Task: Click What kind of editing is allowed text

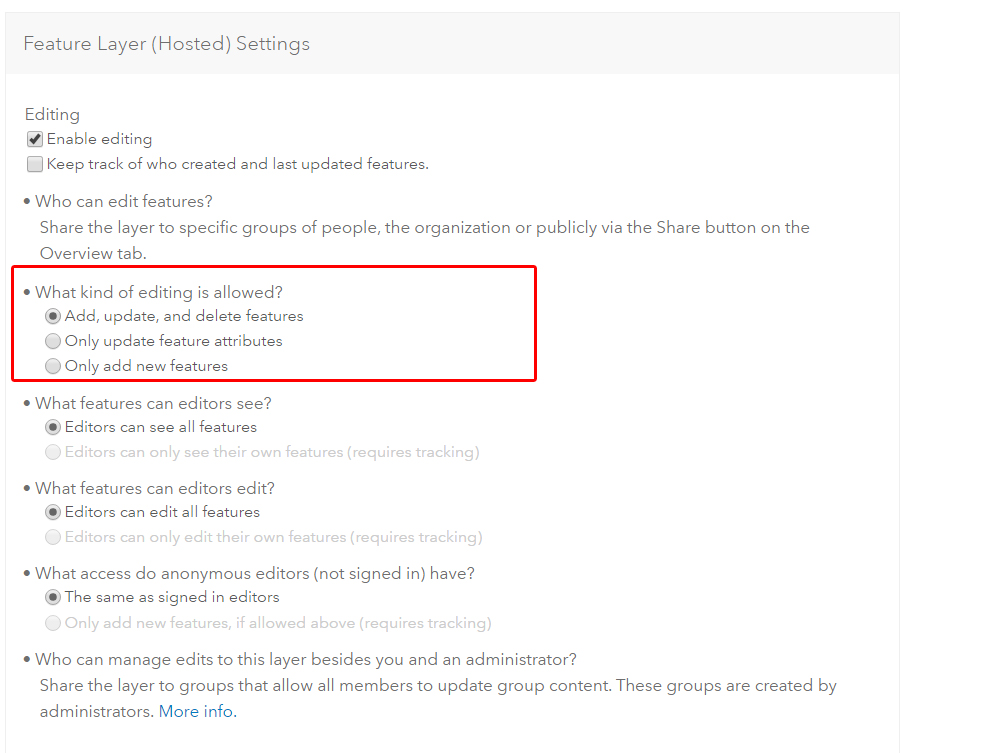Action: coord(159,292)
